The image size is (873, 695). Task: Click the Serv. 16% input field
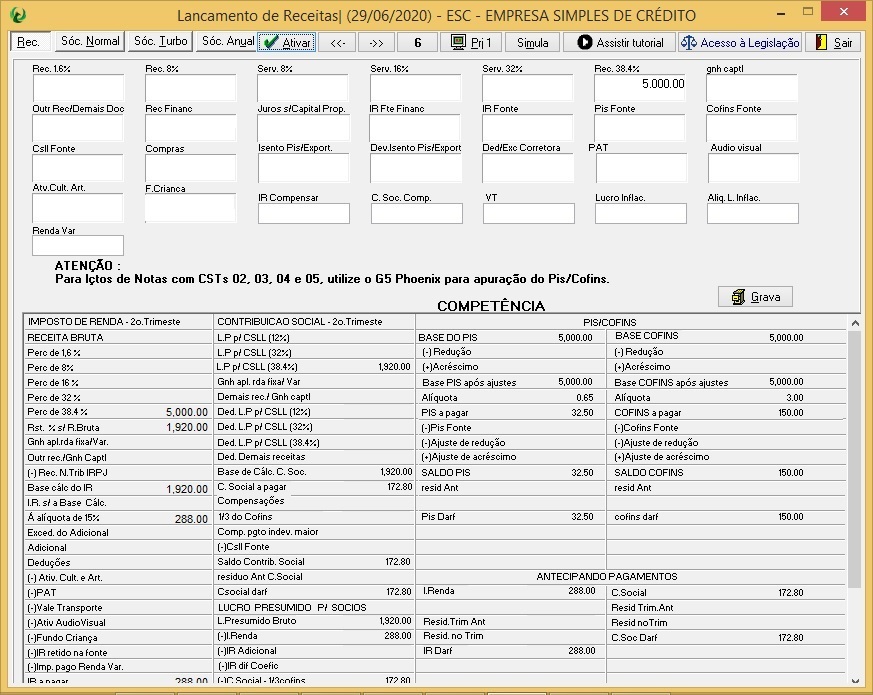[x=415, y=88]
